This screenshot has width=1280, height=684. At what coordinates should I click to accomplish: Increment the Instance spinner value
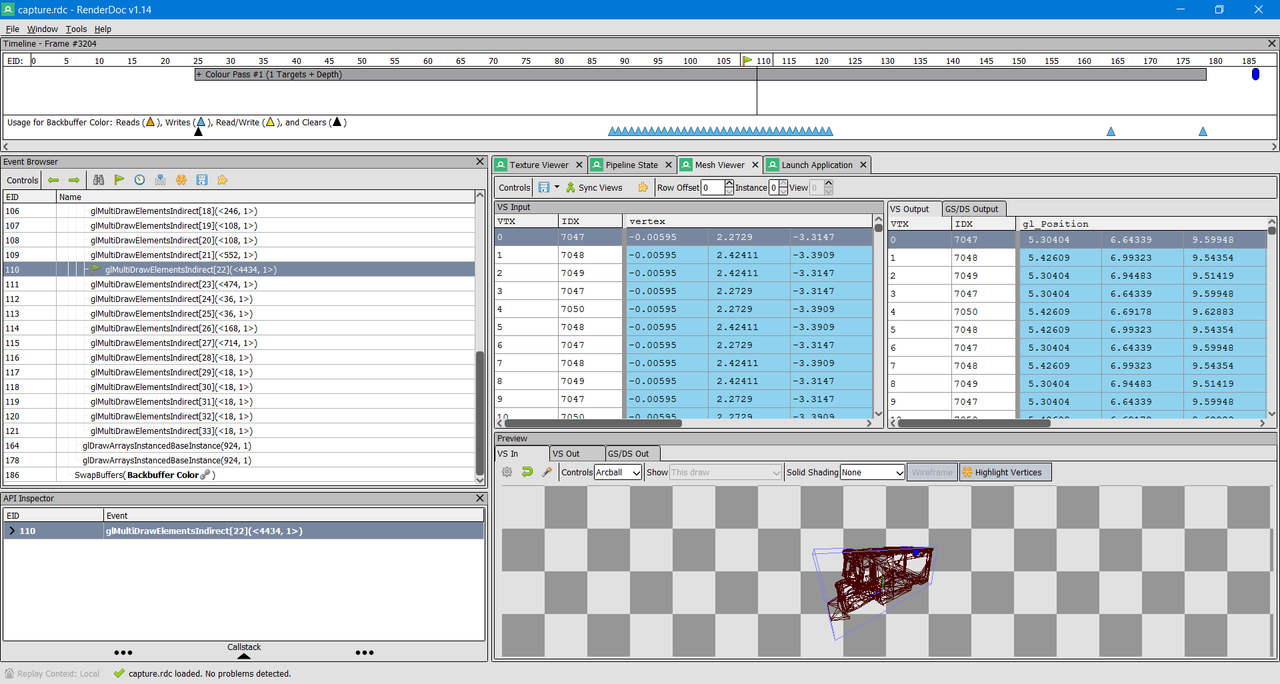point(785,184)
